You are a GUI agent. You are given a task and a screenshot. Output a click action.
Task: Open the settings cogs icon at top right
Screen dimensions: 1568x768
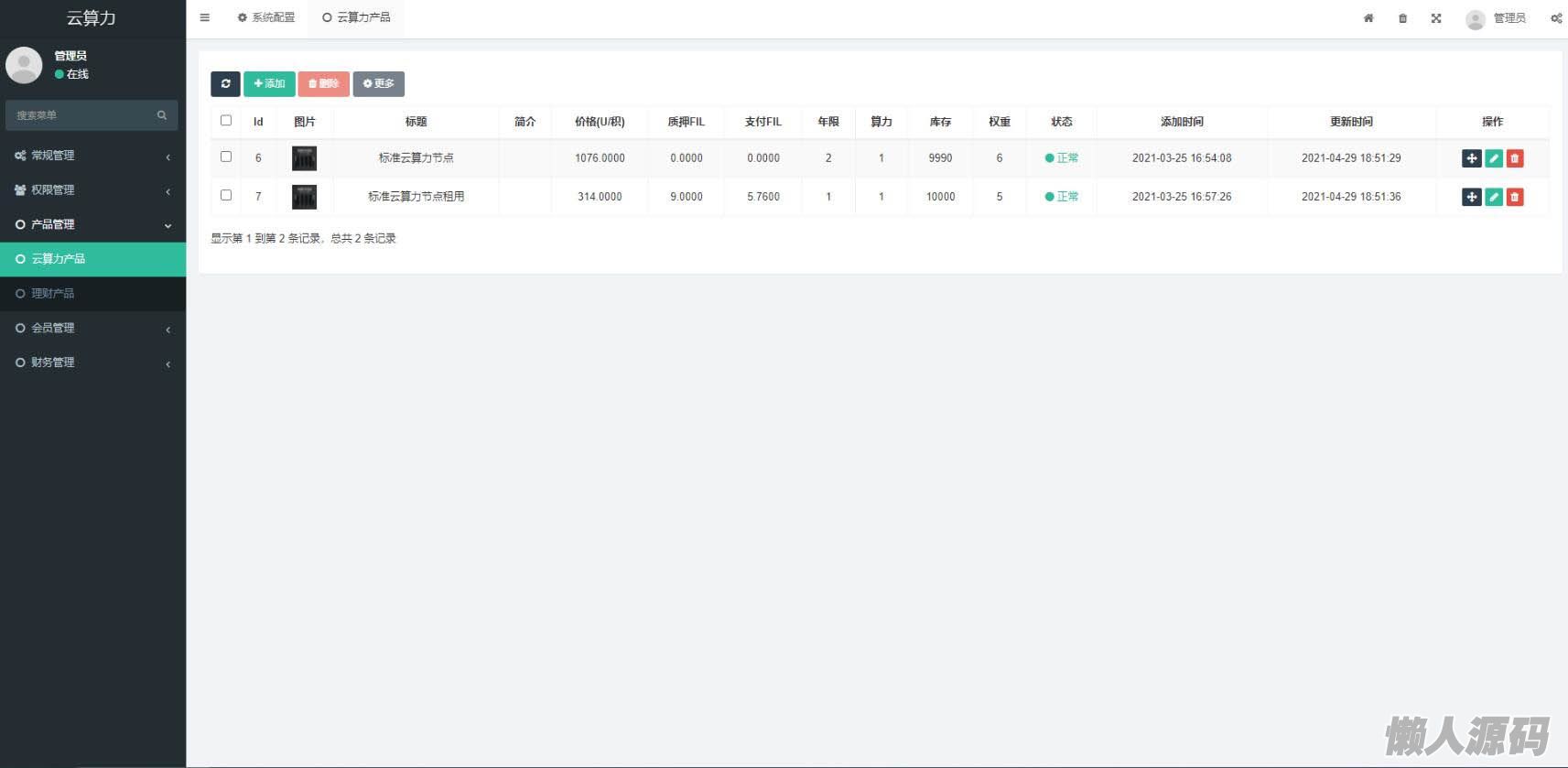click(1556, 18)
